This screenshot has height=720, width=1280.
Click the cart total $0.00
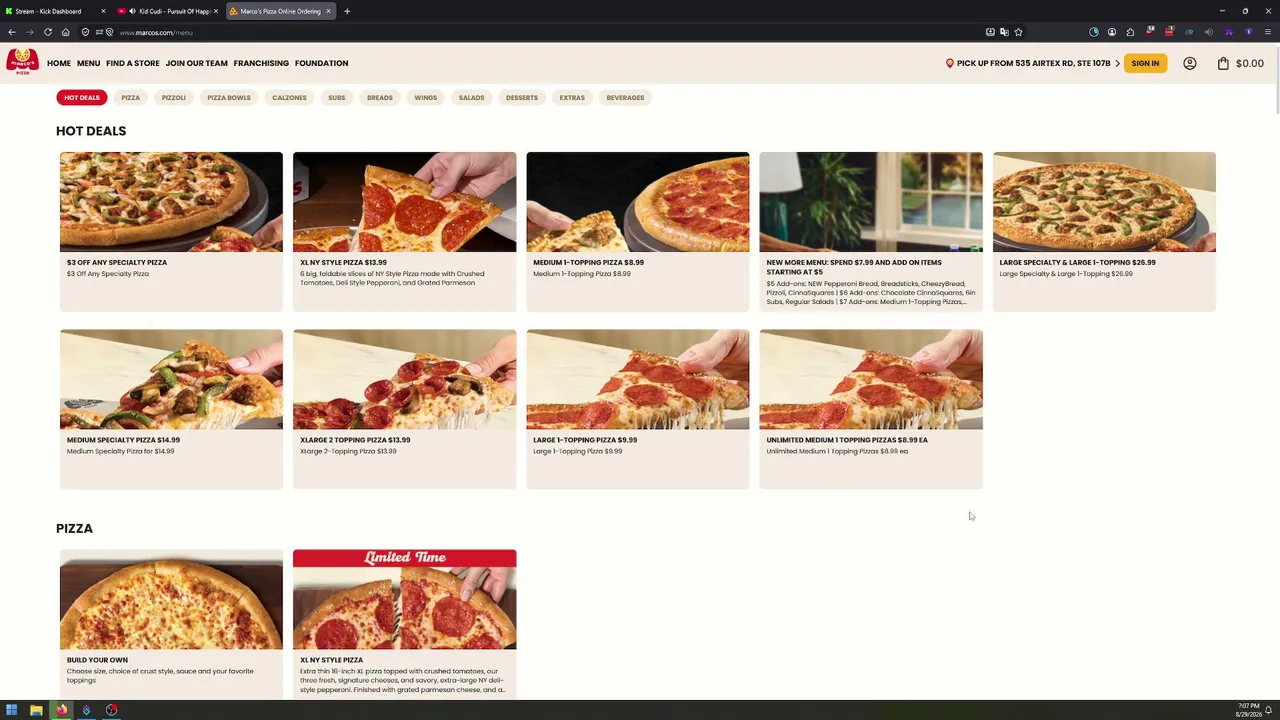(1250, 63)
